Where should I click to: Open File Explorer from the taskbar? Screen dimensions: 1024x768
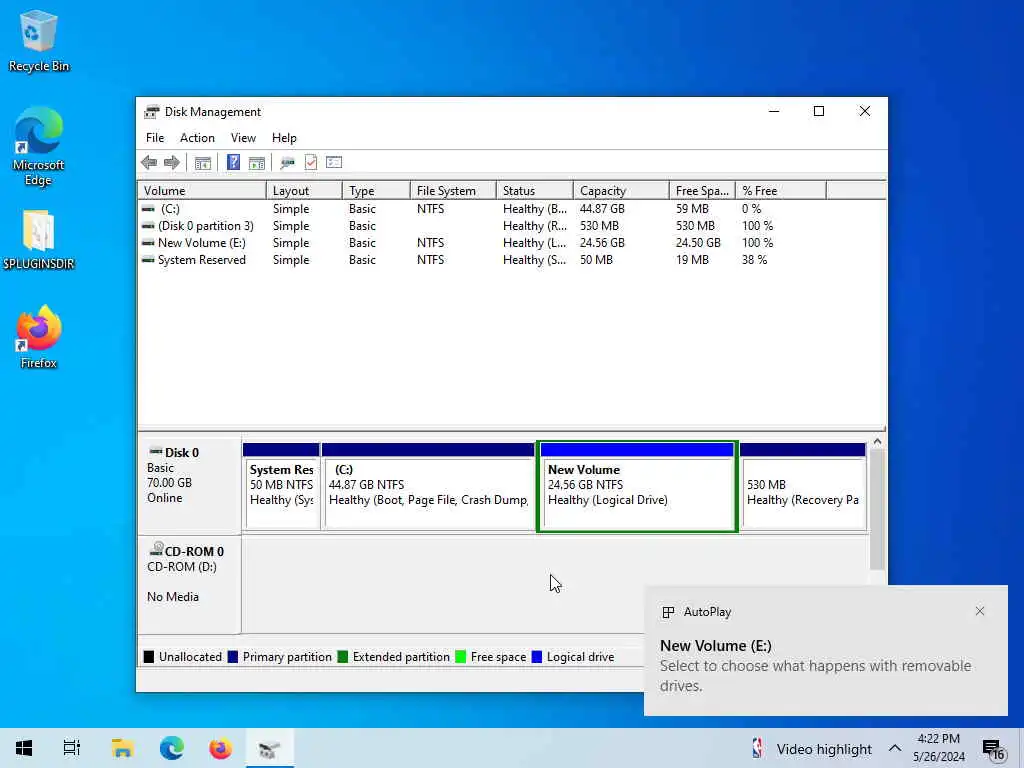coord(123,748)
